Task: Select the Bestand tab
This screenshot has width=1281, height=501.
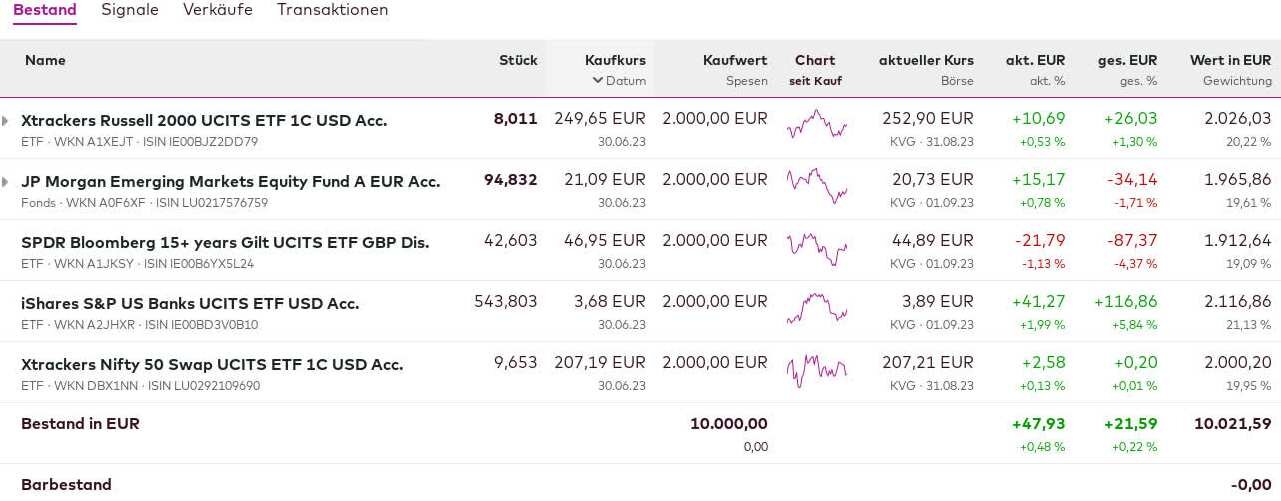Action: tap(45, 10)
